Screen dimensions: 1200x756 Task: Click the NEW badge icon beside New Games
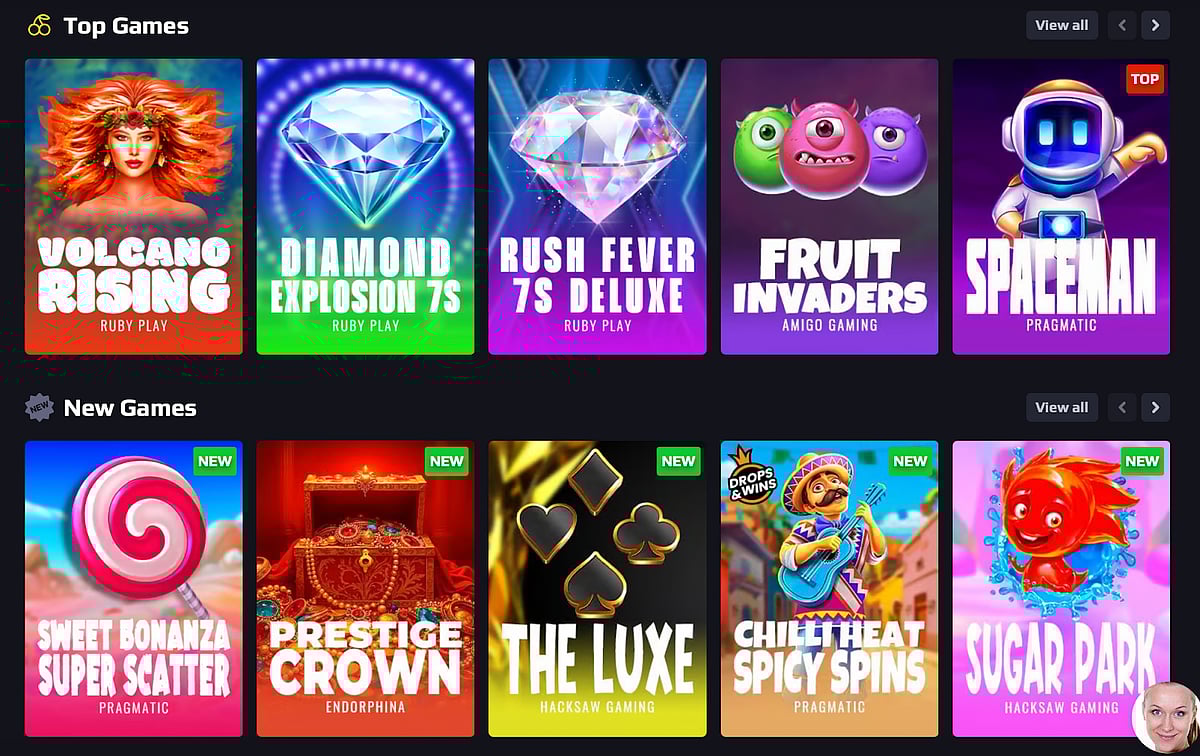[39, 407]
